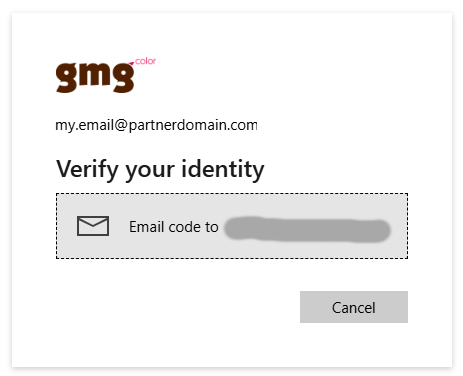Screen dimensions: 463x376
Task: Cancel the identity verification
Action: point(354,307)
